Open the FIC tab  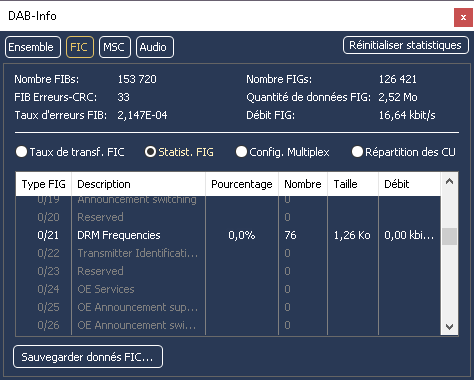80,47
